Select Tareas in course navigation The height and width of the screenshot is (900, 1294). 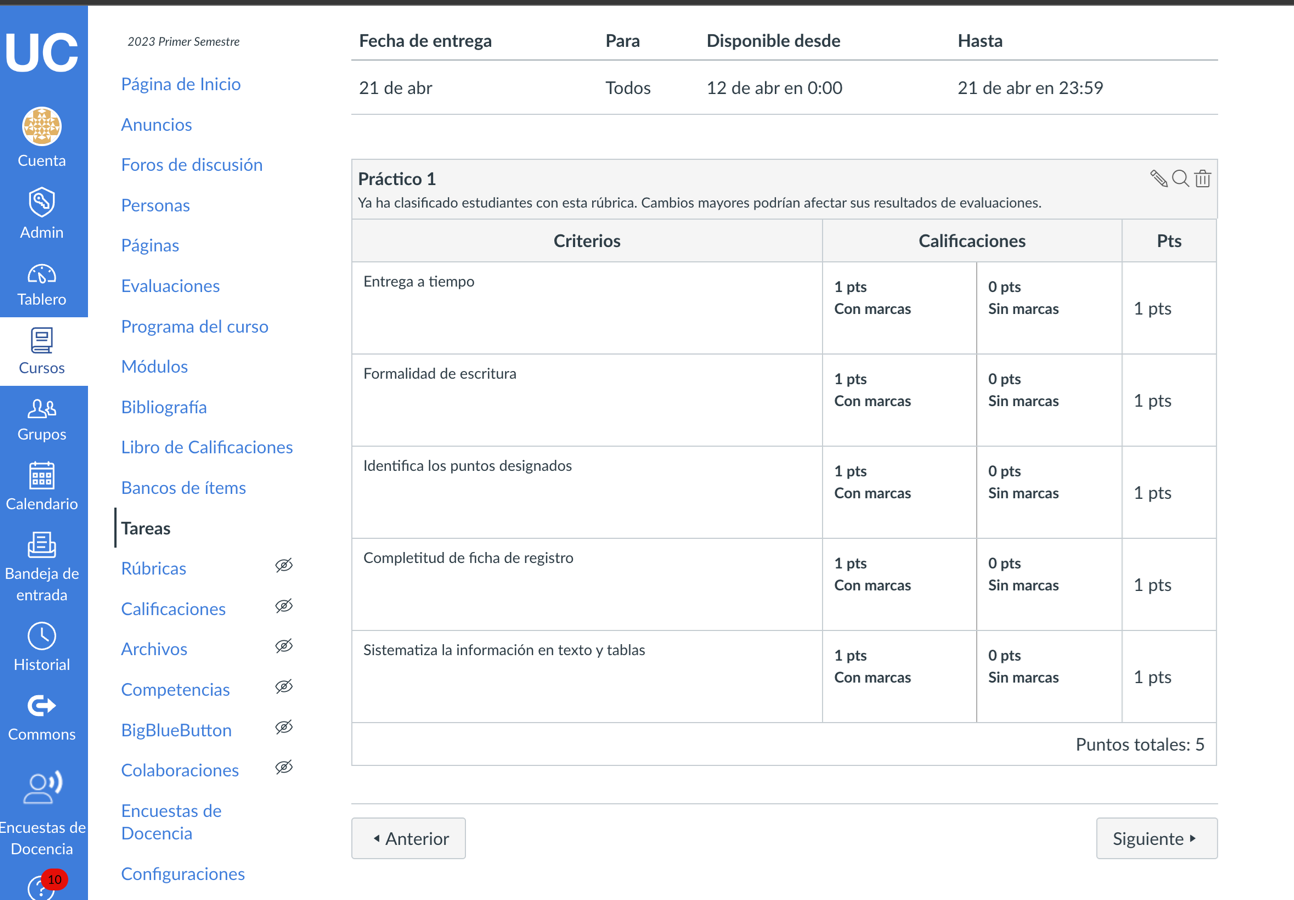[x=146, y=528]
